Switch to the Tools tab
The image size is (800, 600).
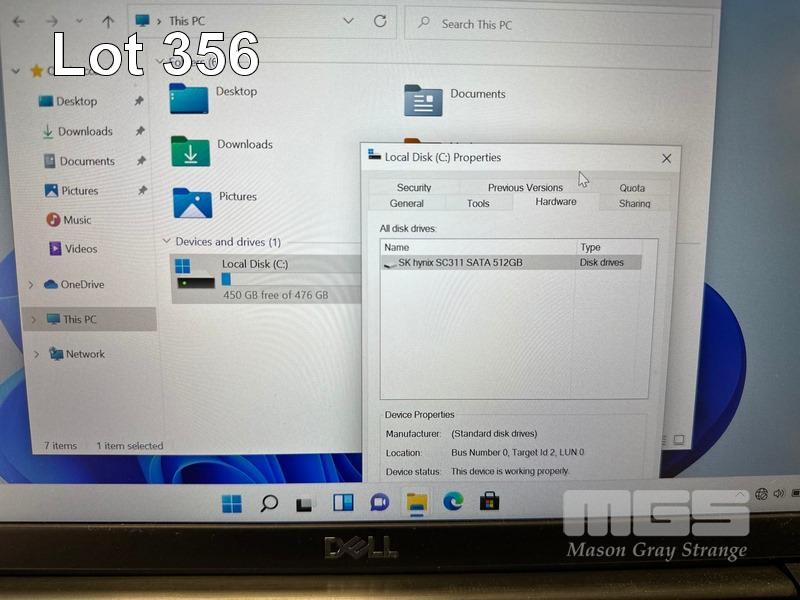[478, 203]
